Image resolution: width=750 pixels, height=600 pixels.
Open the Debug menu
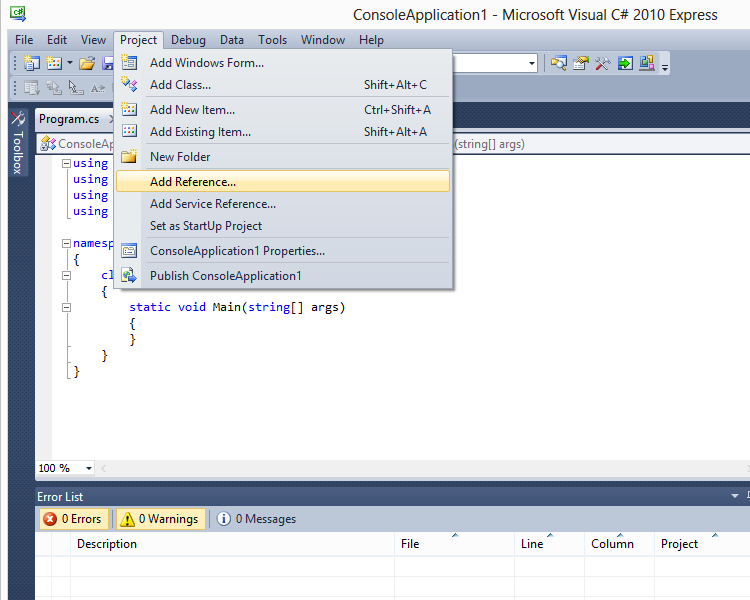click(188, 40)
